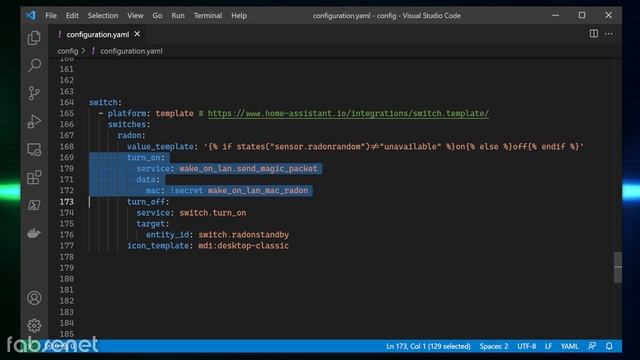The width and height of the screenshot is (640, 360).
Task: Click 'wake_on_lan.send_magic_packet' text
Action: coord(248,169)
